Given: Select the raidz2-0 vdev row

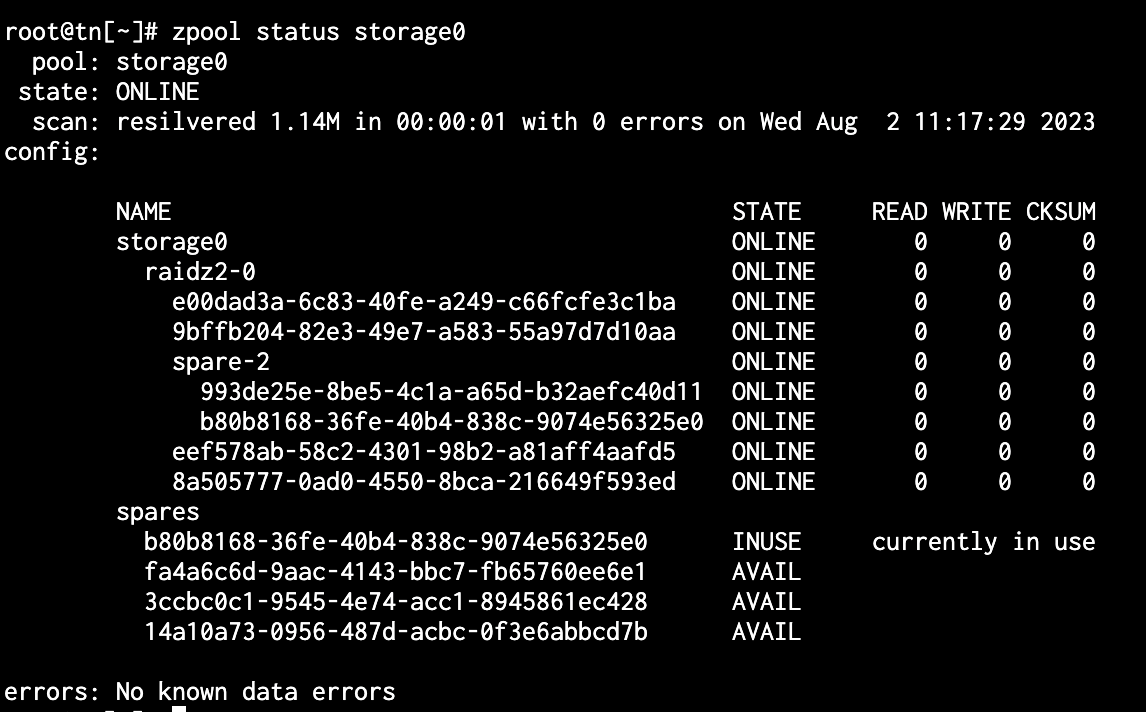Looking at the screenshot, I should pos(620,272).
